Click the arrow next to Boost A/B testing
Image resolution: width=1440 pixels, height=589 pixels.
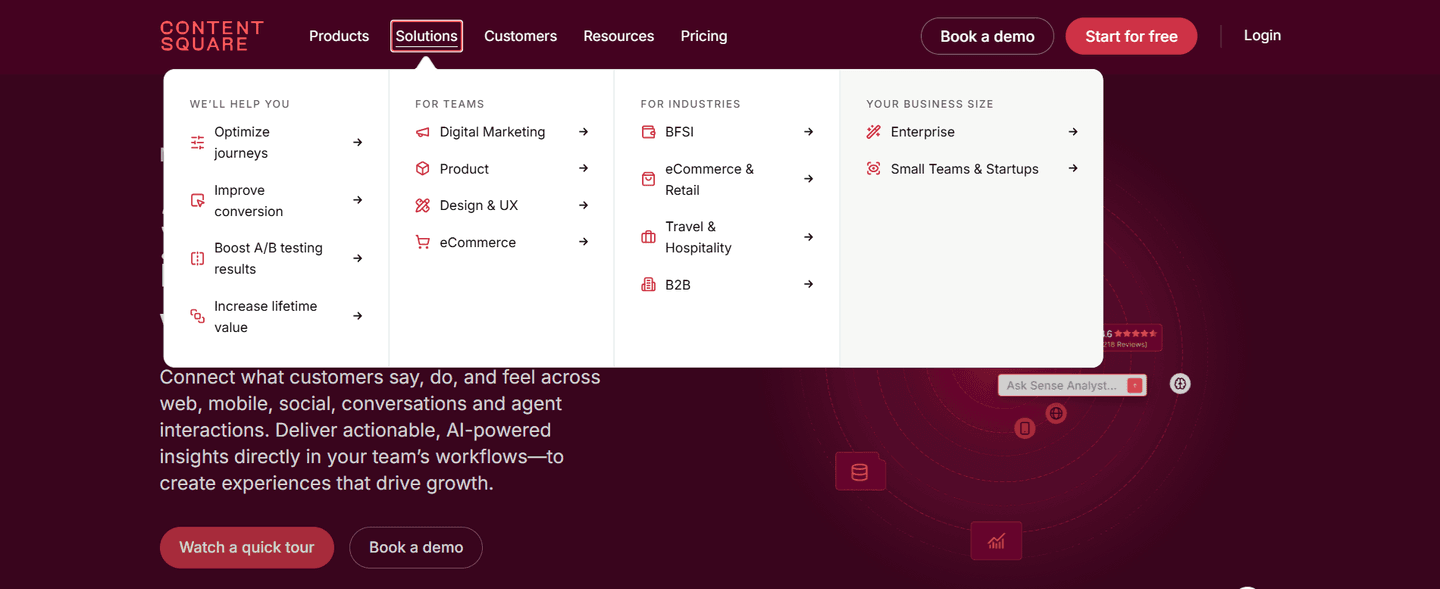pyautogui.click(x=358, y=259)
